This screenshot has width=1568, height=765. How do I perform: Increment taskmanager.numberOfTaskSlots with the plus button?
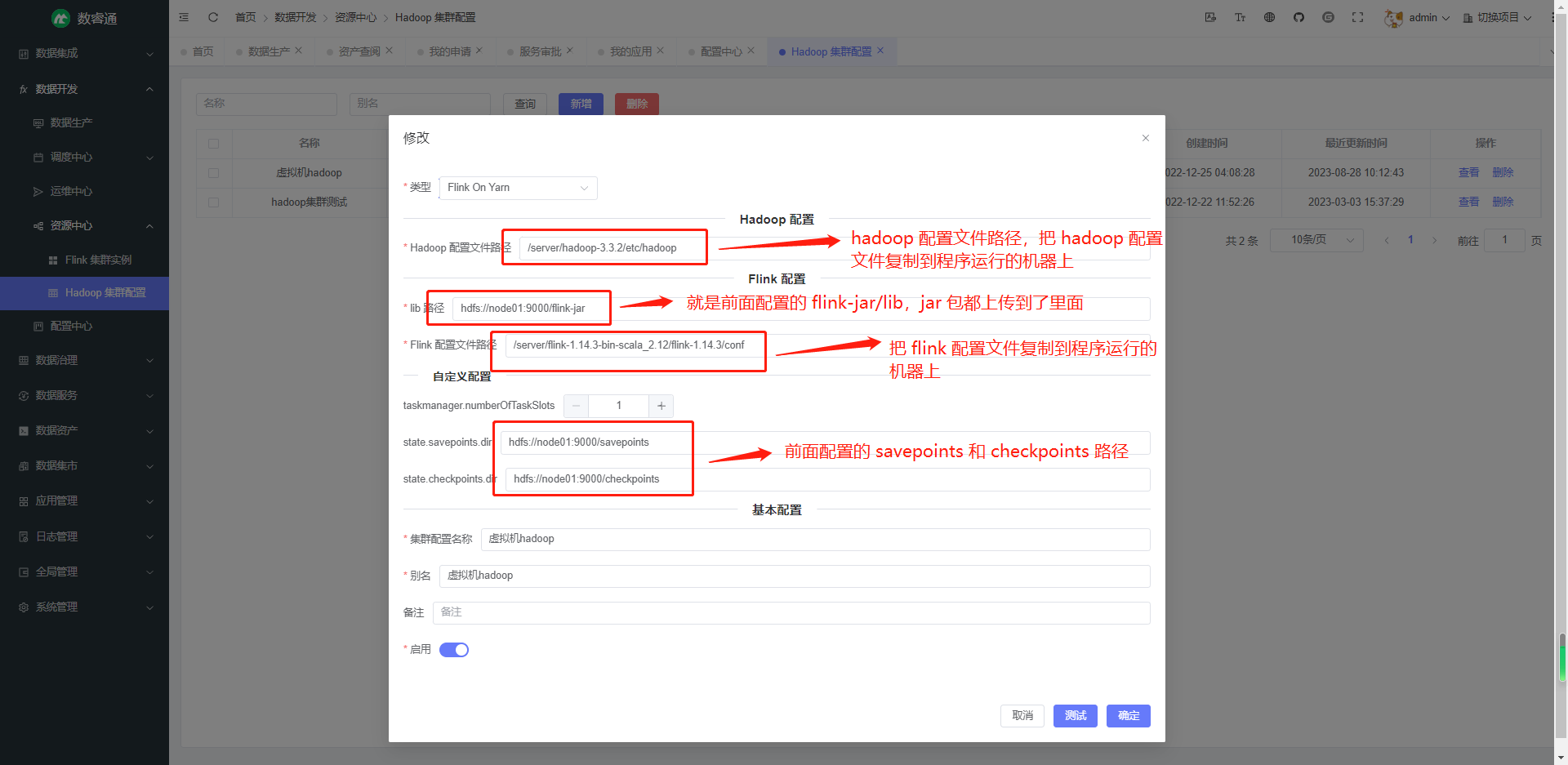coord(661,405)
